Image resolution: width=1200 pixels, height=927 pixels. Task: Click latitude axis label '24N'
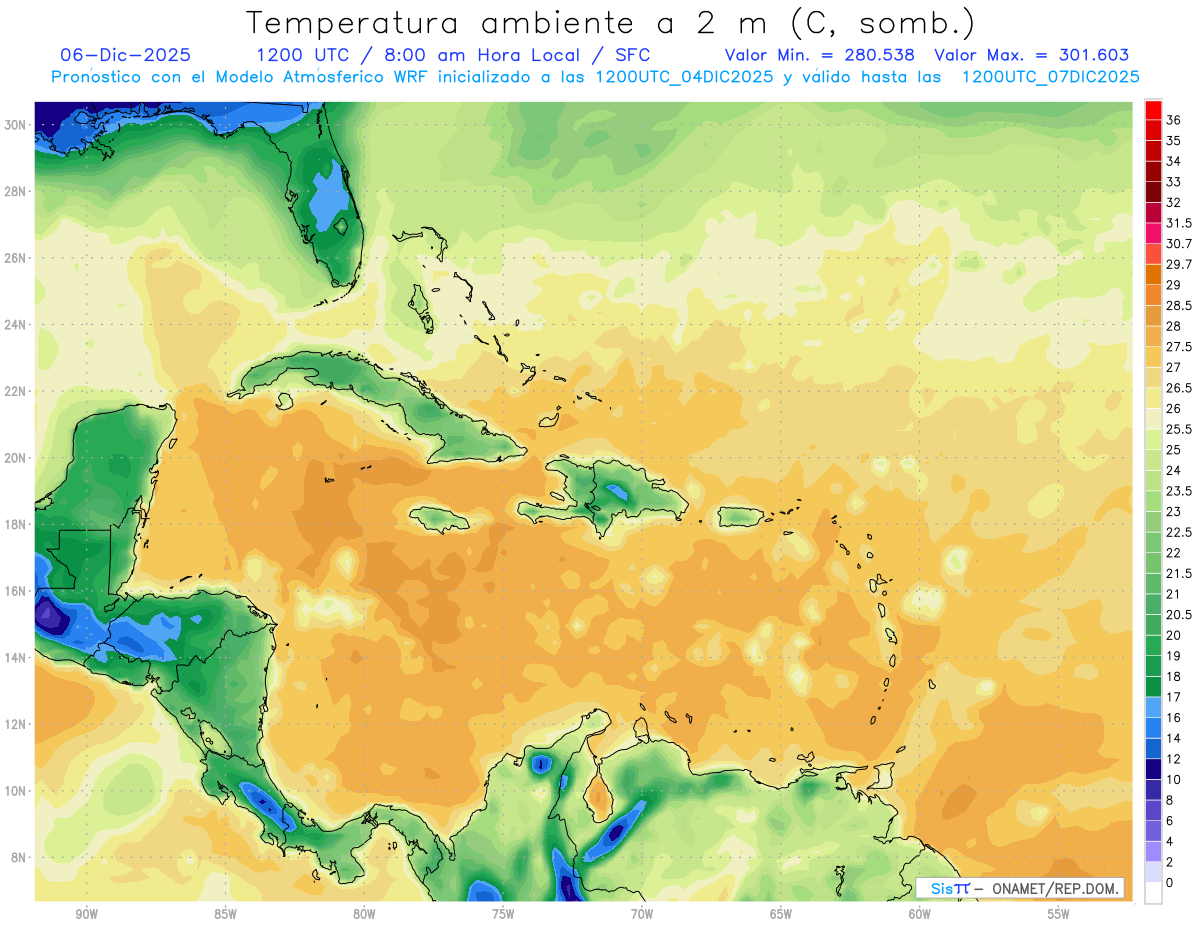[16, 325]
